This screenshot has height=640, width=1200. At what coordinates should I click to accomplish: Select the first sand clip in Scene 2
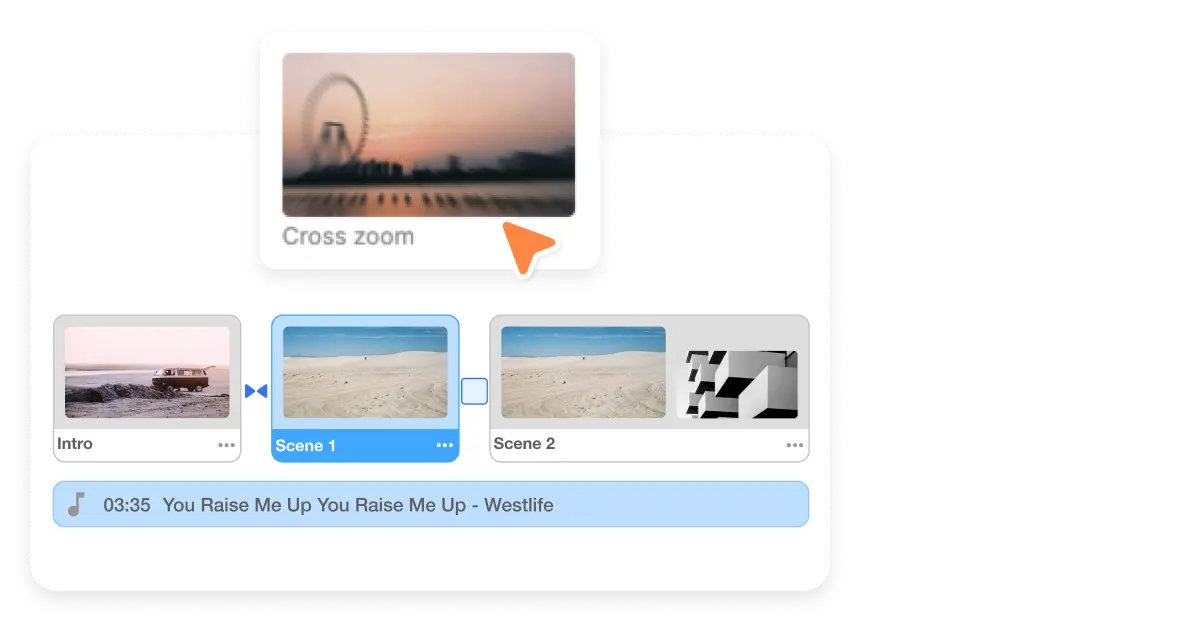pyautogui.click(x=583, y=372)
